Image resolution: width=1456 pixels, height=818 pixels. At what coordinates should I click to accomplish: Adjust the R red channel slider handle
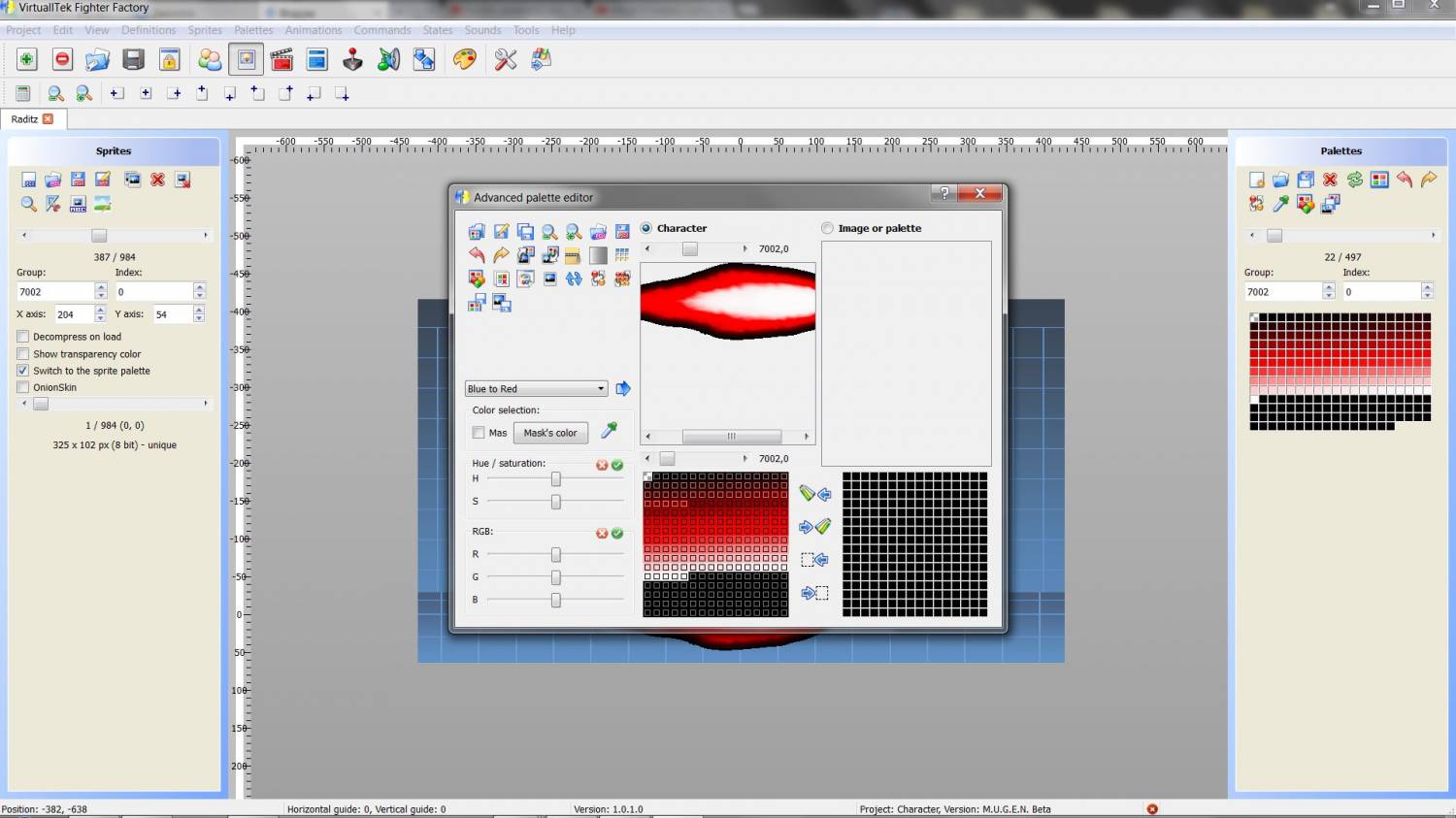(x=556, y=555)
